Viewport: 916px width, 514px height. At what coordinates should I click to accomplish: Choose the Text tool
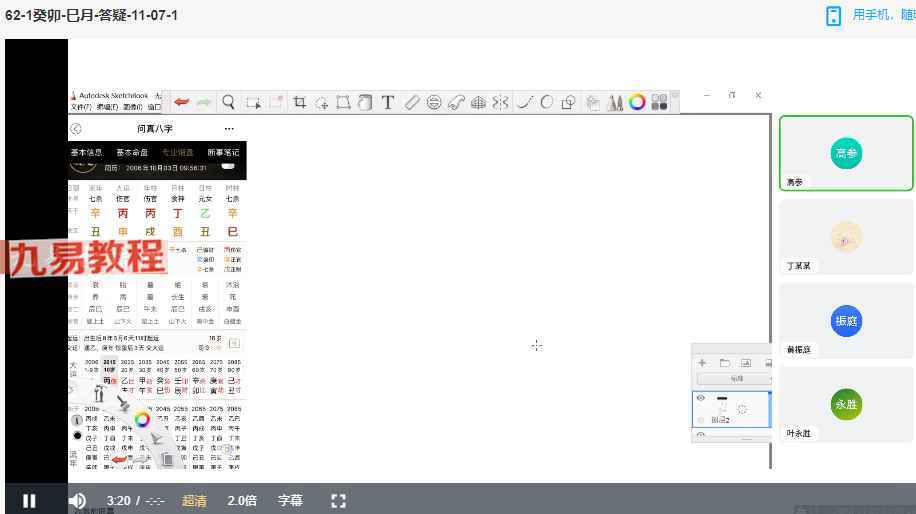pyautogui.click(x=388, y=102)
